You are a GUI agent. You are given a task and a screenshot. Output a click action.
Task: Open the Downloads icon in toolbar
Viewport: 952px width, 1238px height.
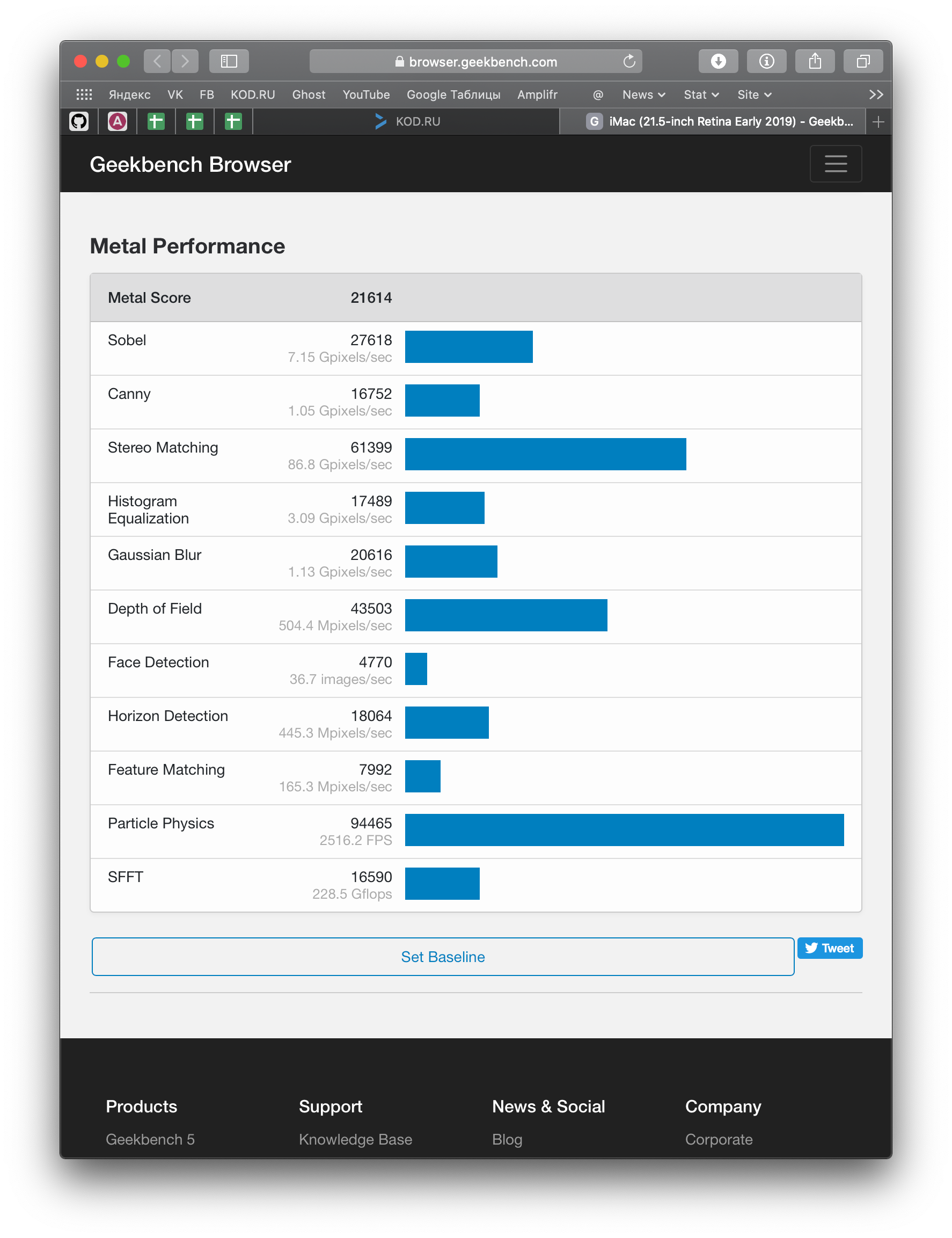pos(718,61)
